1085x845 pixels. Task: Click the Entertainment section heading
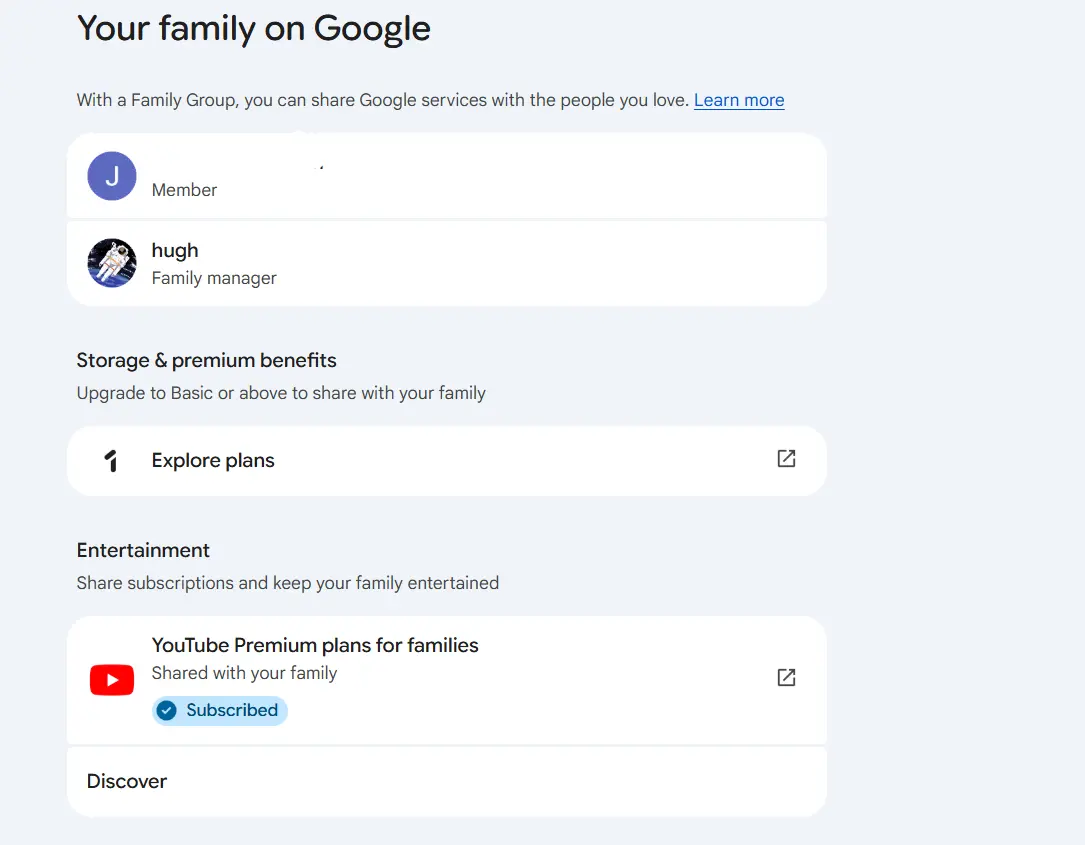click(143, 550)
